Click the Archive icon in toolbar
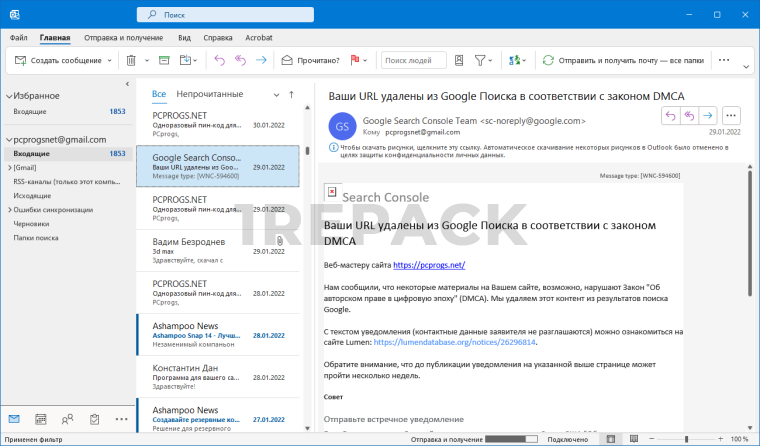This screenshot has height=446, width=760. (x=161, y=60)
